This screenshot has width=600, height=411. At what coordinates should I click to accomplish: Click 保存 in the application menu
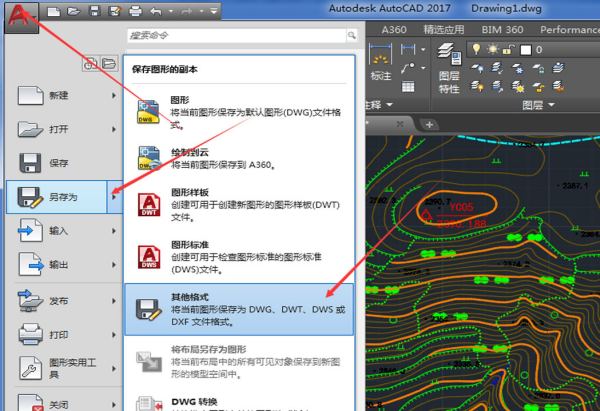[x=58, y=162]
